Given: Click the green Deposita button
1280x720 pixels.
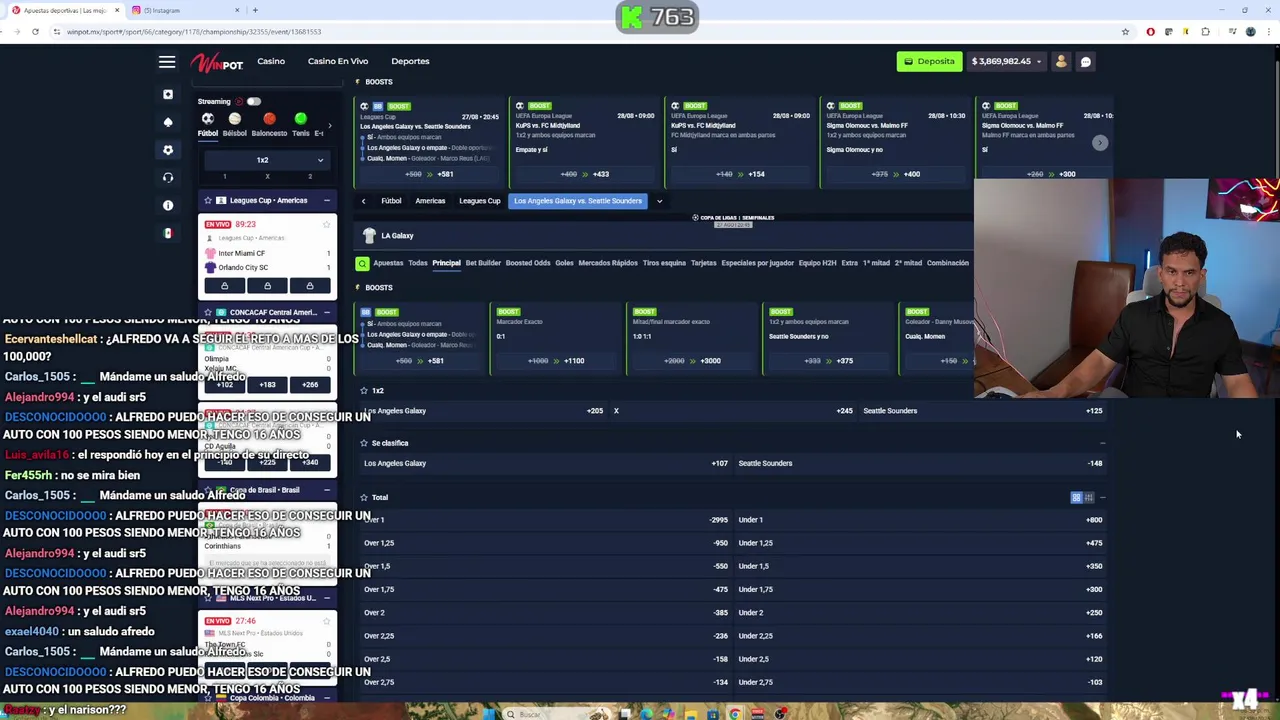Looking at the screenshot, I should pos(929,62).
